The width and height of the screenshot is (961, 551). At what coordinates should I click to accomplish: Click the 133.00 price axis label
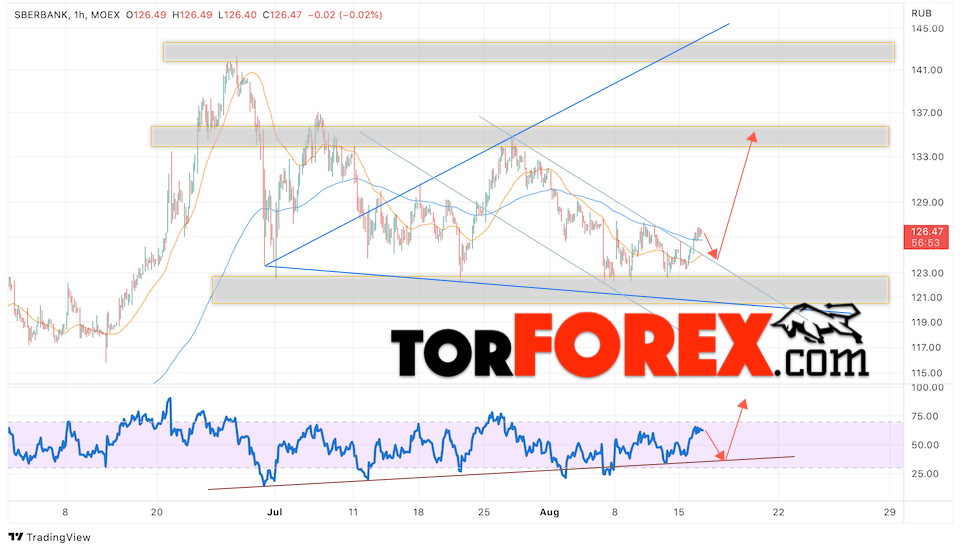tap(927, 157)
